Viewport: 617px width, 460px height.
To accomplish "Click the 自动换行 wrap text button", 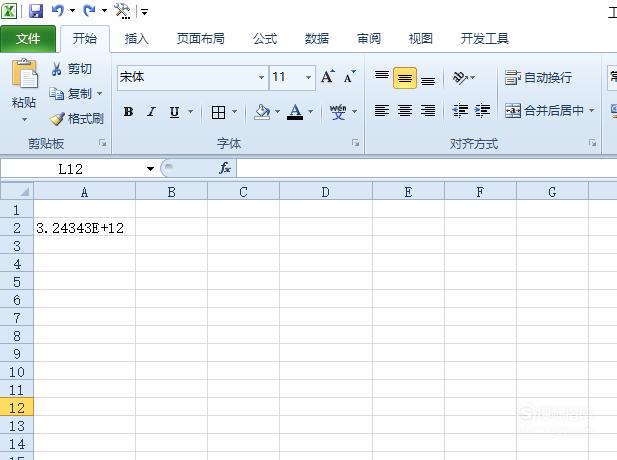I will [538, 78].
